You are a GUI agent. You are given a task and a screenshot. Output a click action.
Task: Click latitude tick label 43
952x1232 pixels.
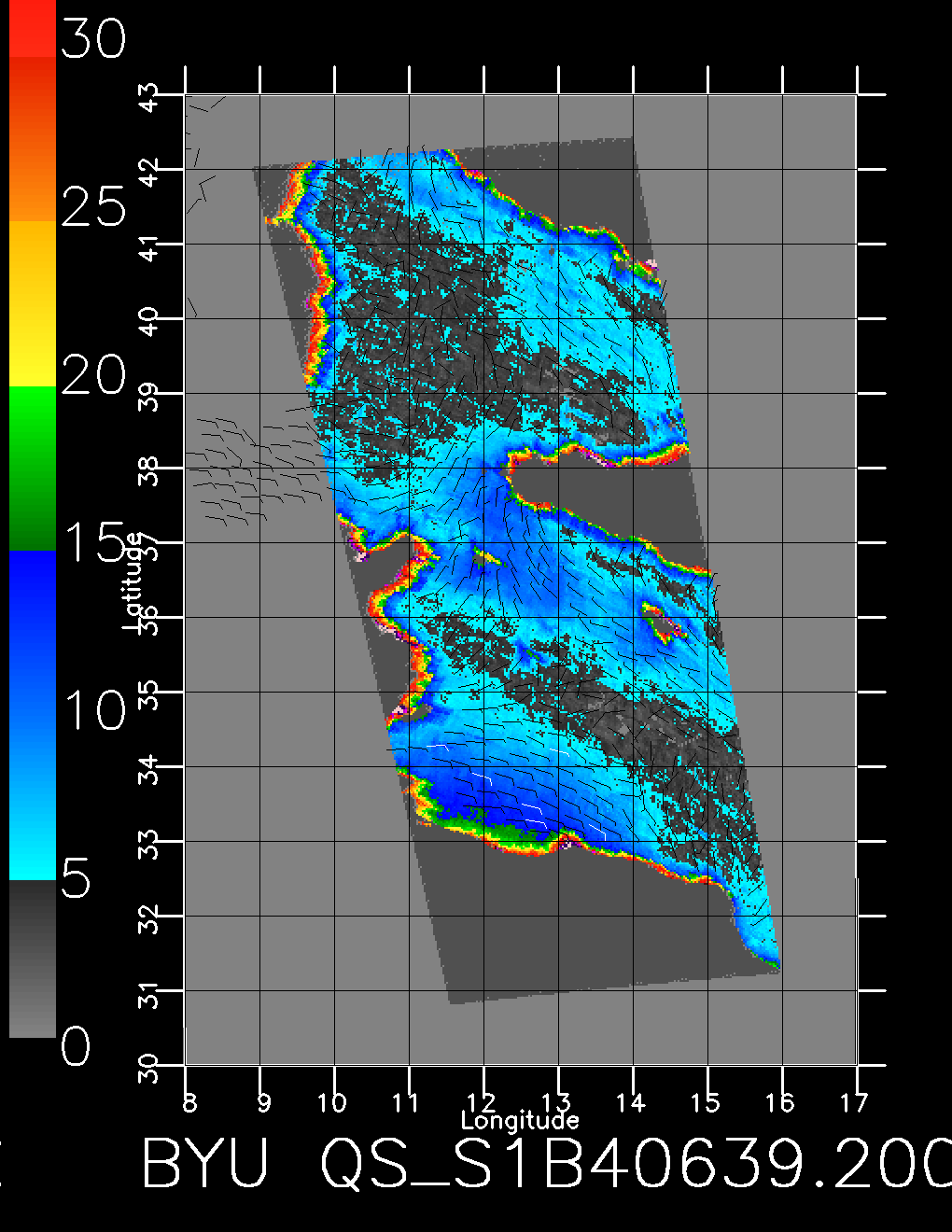click(149, 100)
